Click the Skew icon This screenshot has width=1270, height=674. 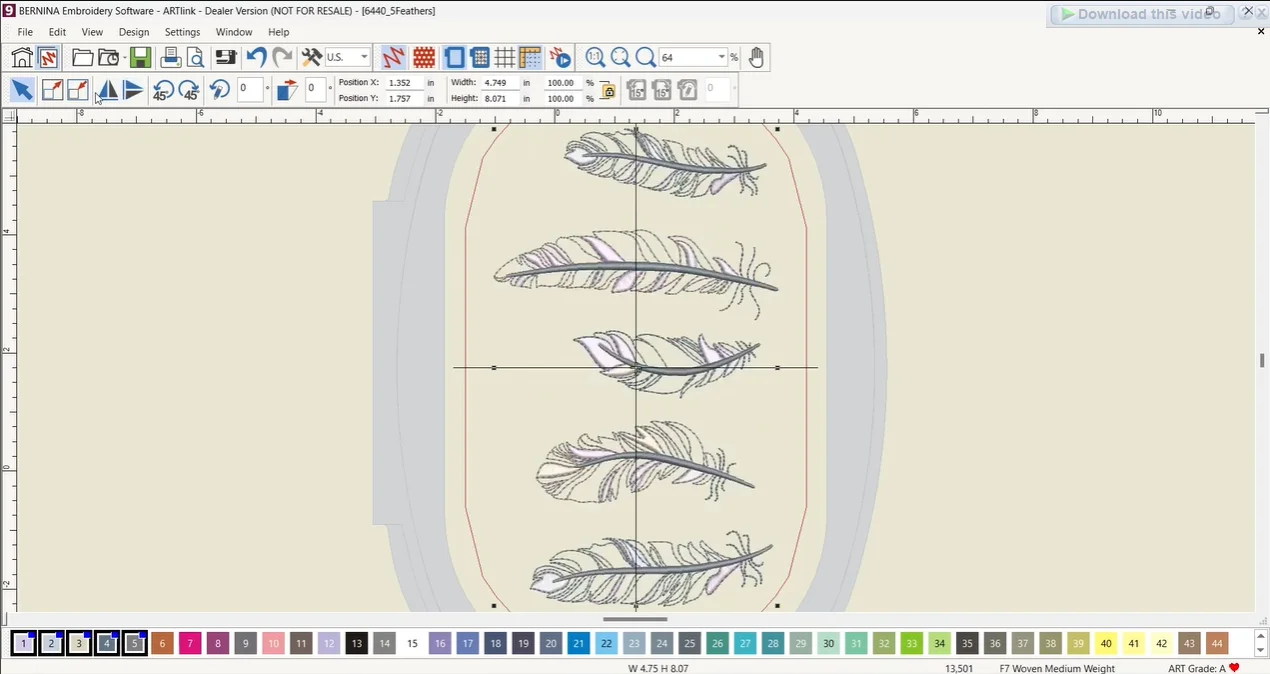point(287,90)
